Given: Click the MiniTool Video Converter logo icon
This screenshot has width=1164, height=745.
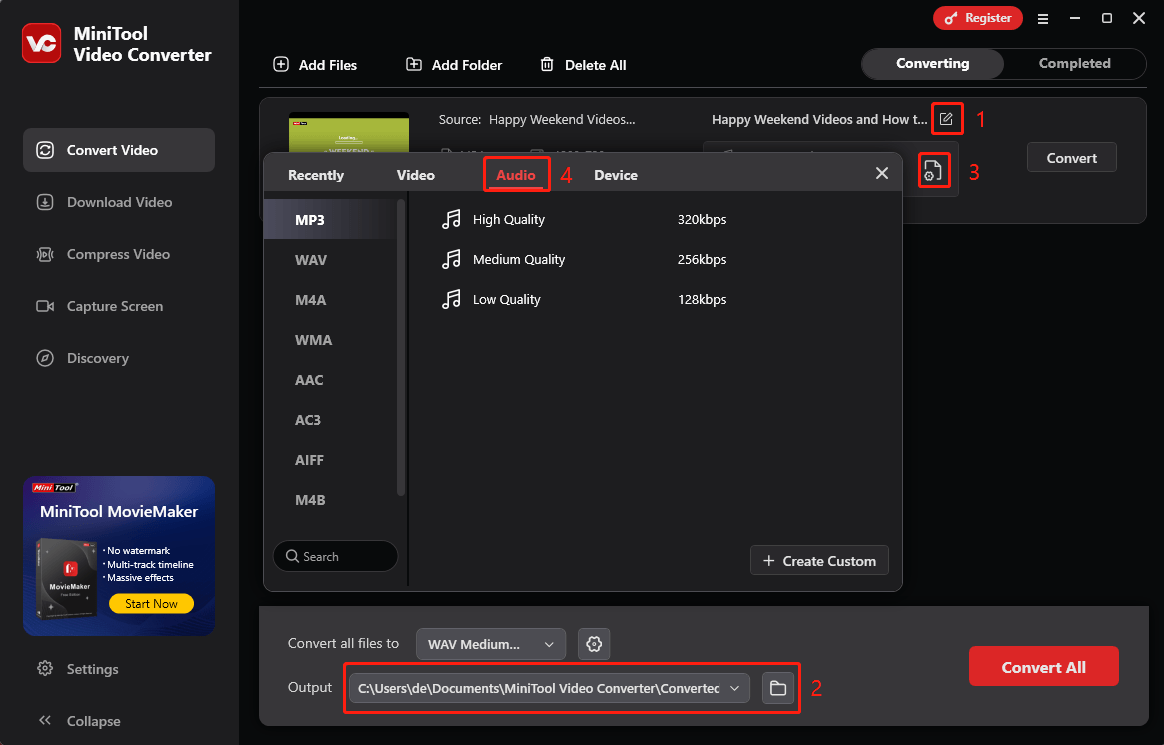Looking at the screenshot, I should (42, 43).
